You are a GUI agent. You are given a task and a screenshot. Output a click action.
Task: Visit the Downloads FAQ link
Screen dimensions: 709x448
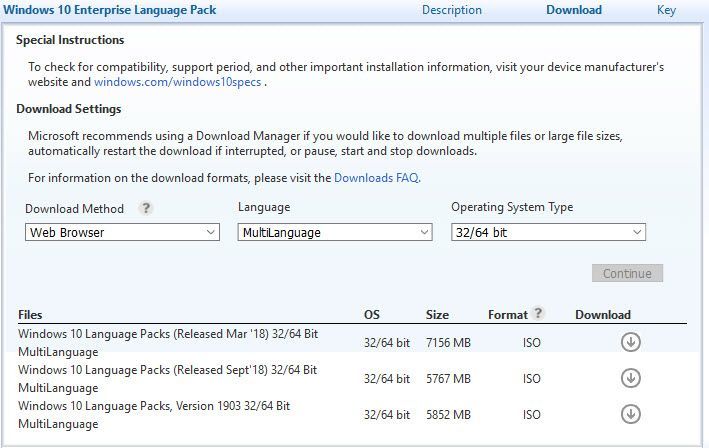pyautogui.click(x=376, y=178)
